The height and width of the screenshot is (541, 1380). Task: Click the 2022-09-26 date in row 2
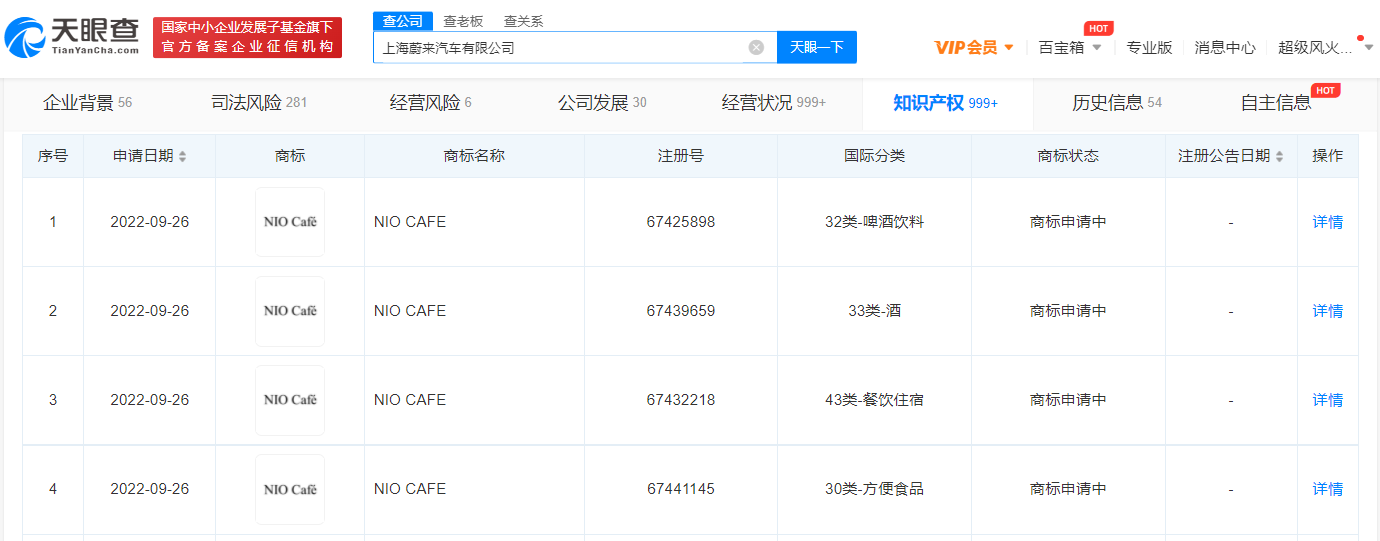pos(149,311)
